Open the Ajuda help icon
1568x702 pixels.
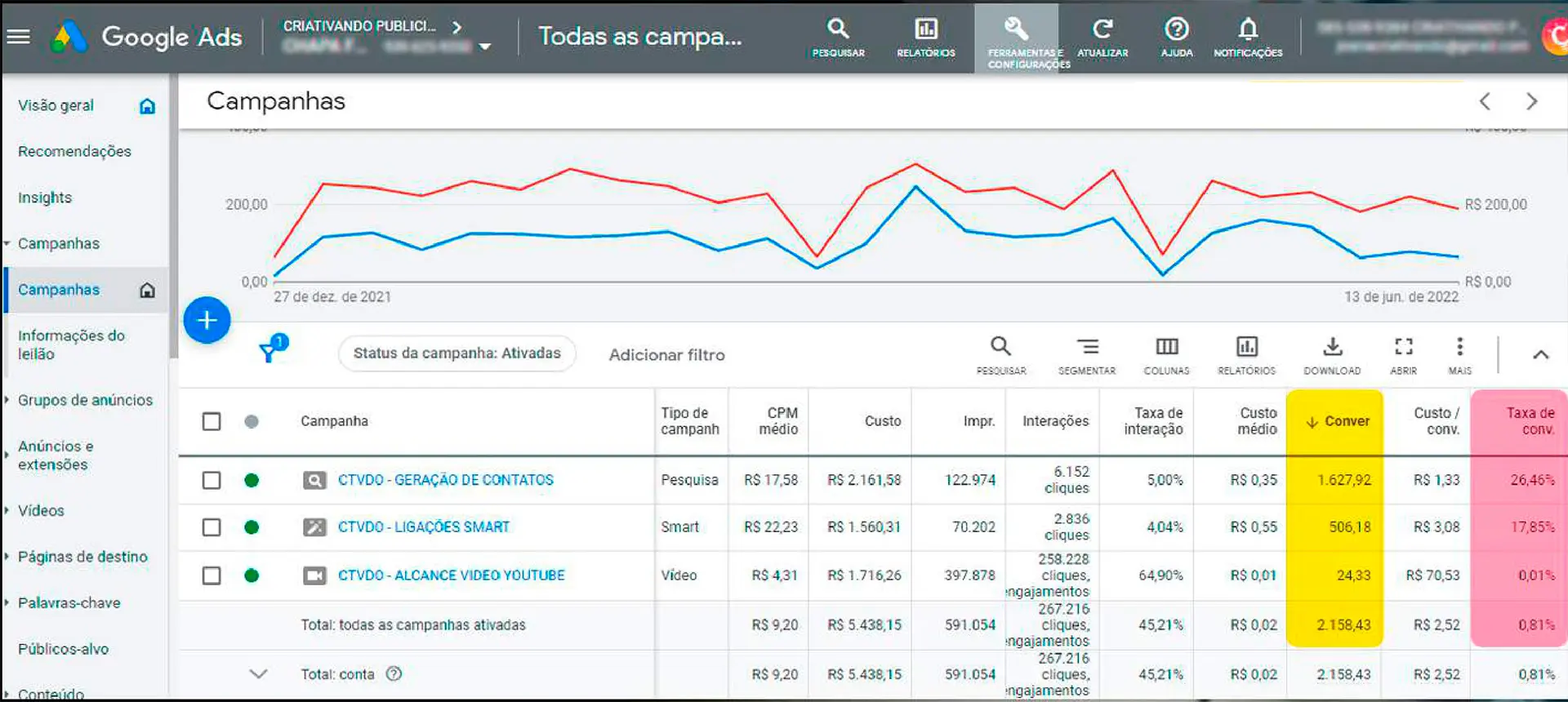click(x=1176, y=38)
